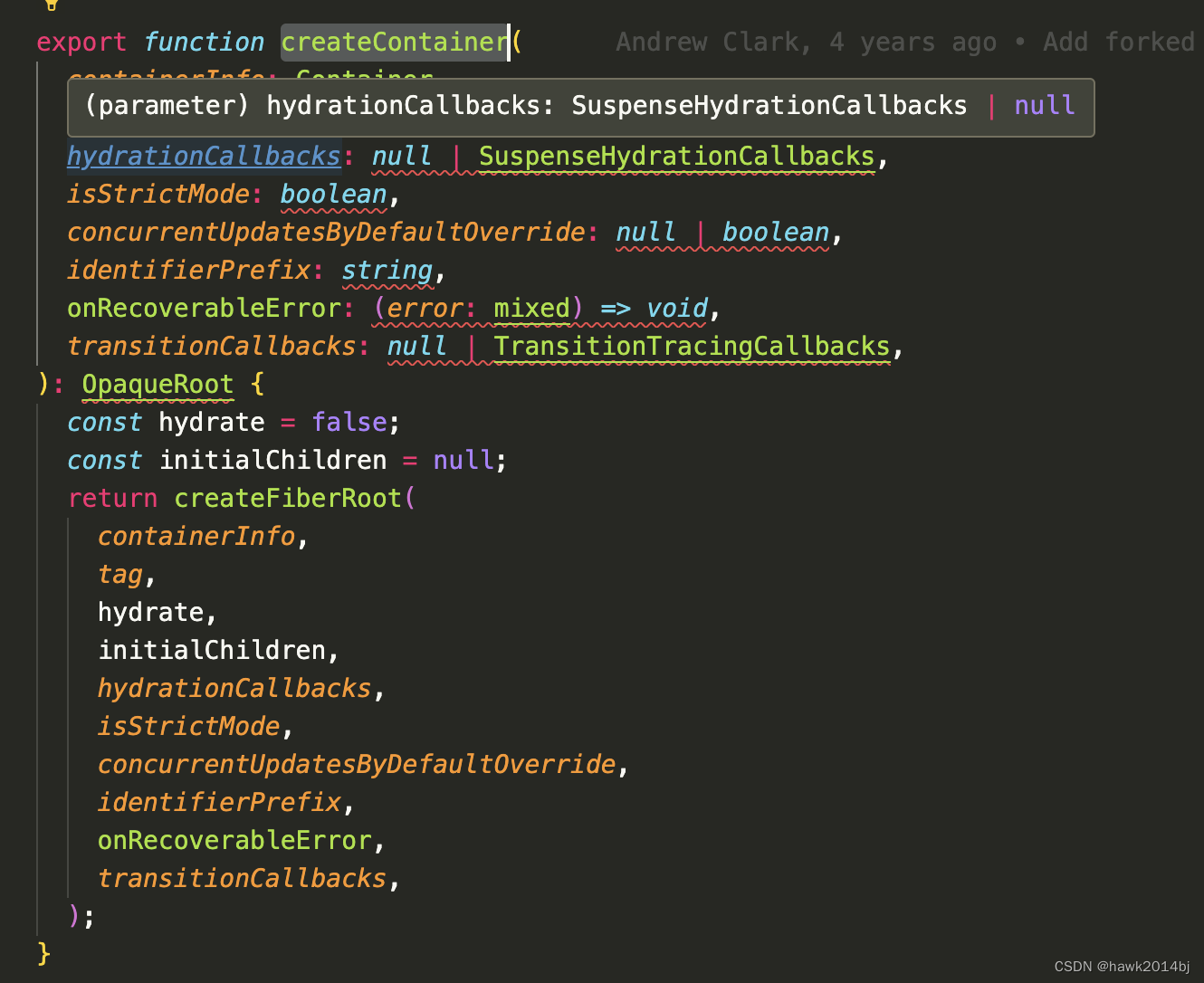The image size is (1204, 983).
Task: Click the false value literal
Action: click(349, 423)
